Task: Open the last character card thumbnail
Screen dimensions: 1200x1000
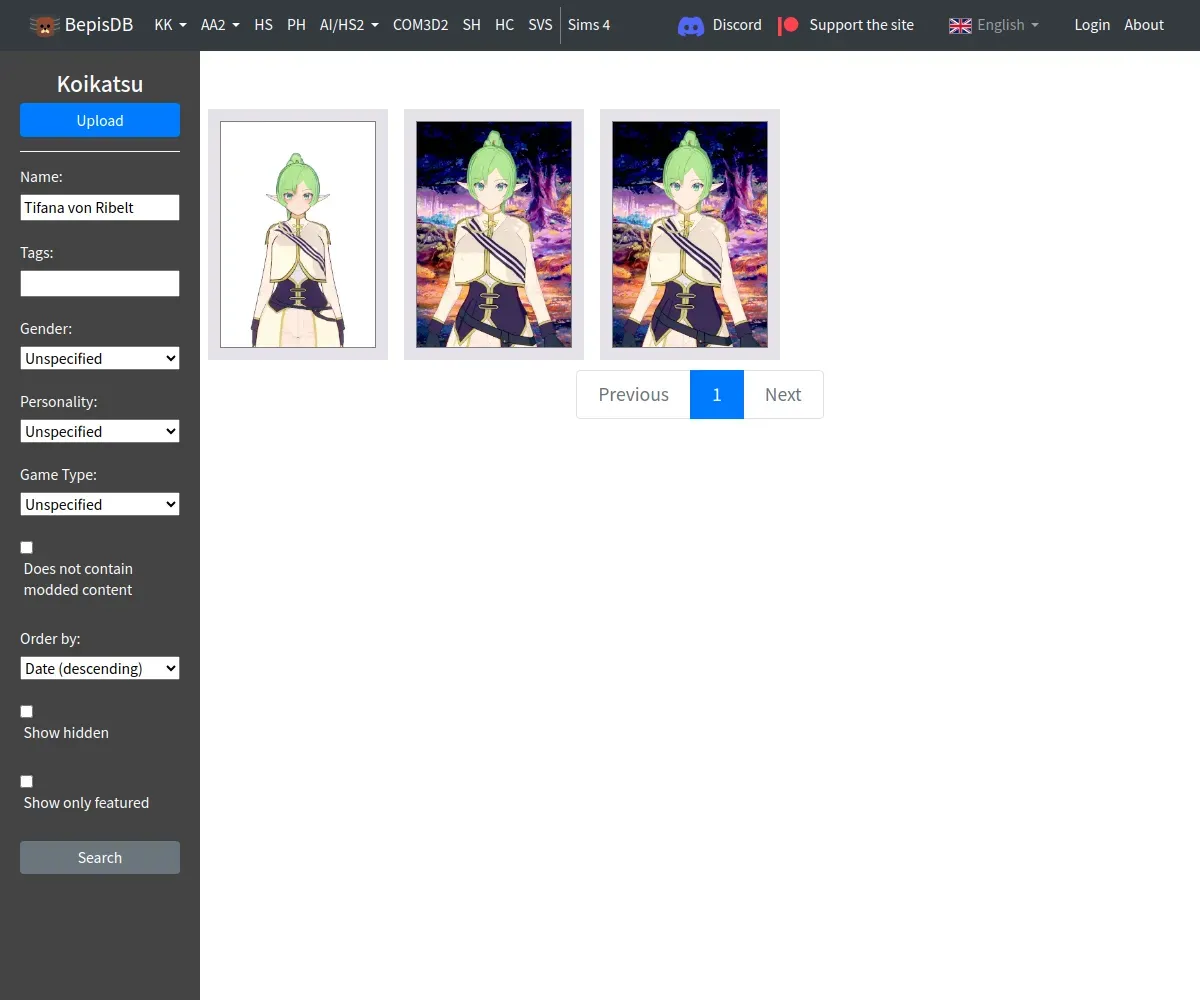Action: pos(690,235)
